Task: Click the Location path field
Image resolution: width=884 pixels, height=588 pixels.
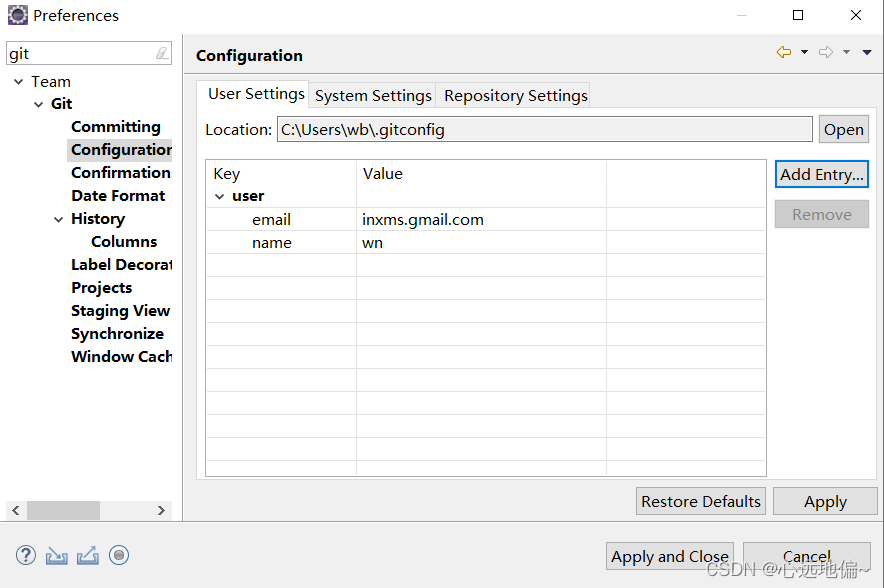Action: click(545, 130)
